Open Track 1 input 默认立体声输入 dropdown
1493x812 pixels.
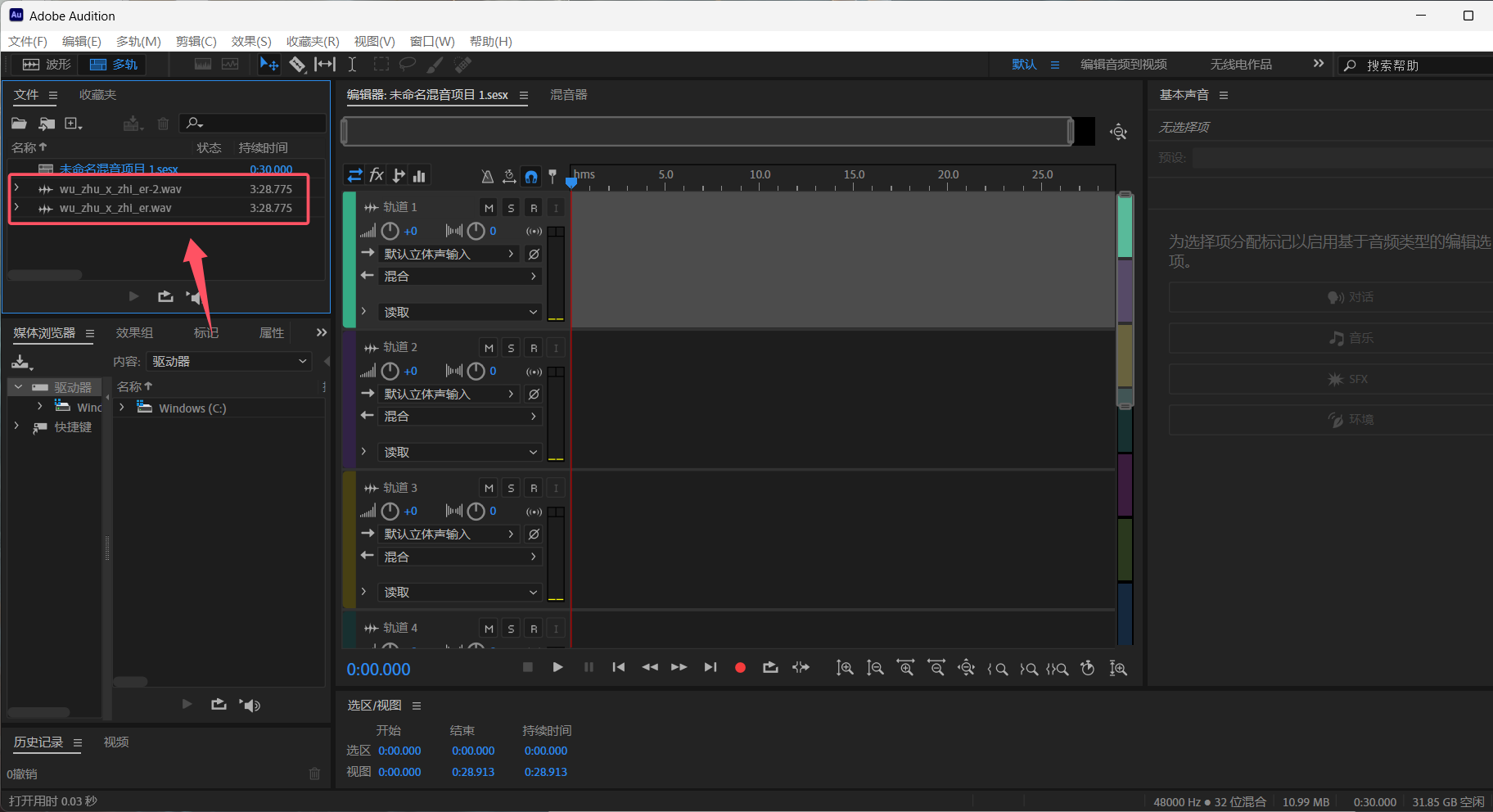point(449,255)
